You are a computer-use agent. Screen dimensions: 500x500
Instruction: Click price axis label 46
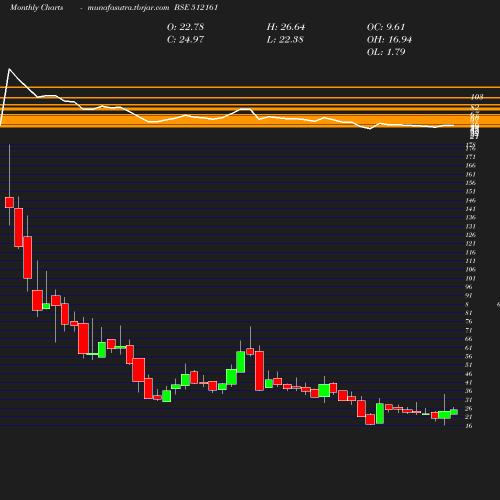click(469, 374)
